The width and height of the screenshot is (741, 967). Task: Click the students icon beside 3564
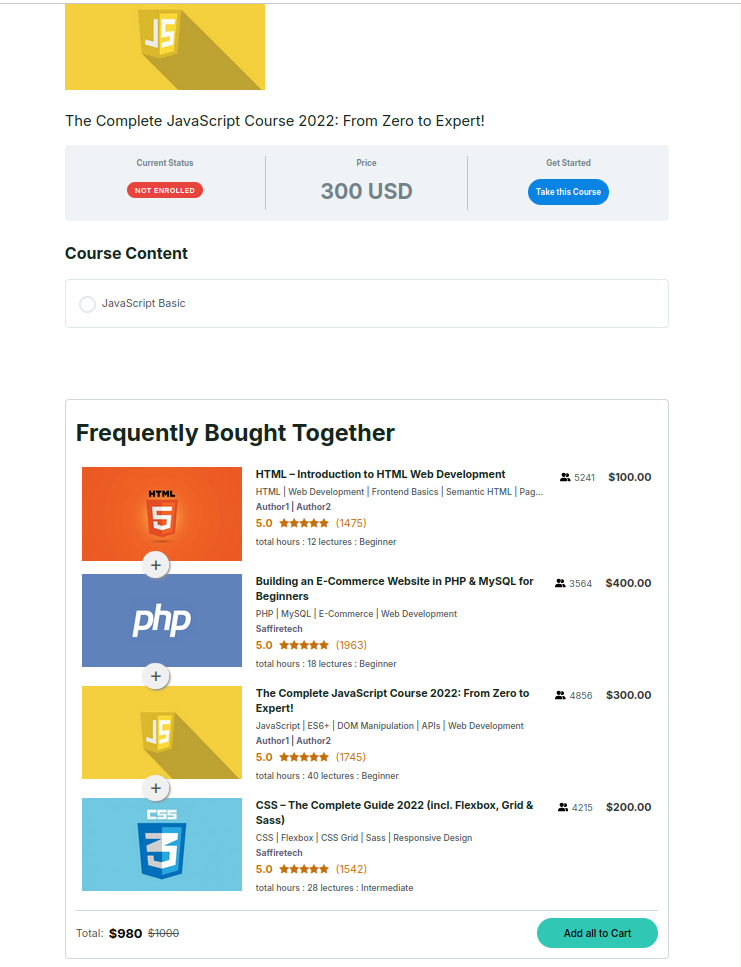(560, 584)
